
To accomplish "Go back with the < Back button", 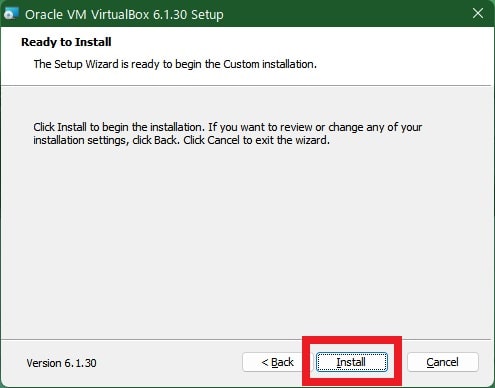I will tap(277, 362).
